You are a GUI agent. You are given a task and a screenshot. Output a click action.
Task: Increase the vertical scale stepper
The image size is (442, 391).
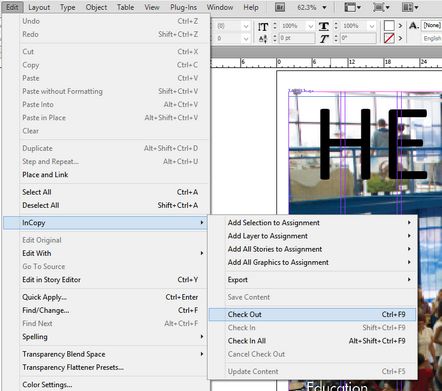point(275,24)
